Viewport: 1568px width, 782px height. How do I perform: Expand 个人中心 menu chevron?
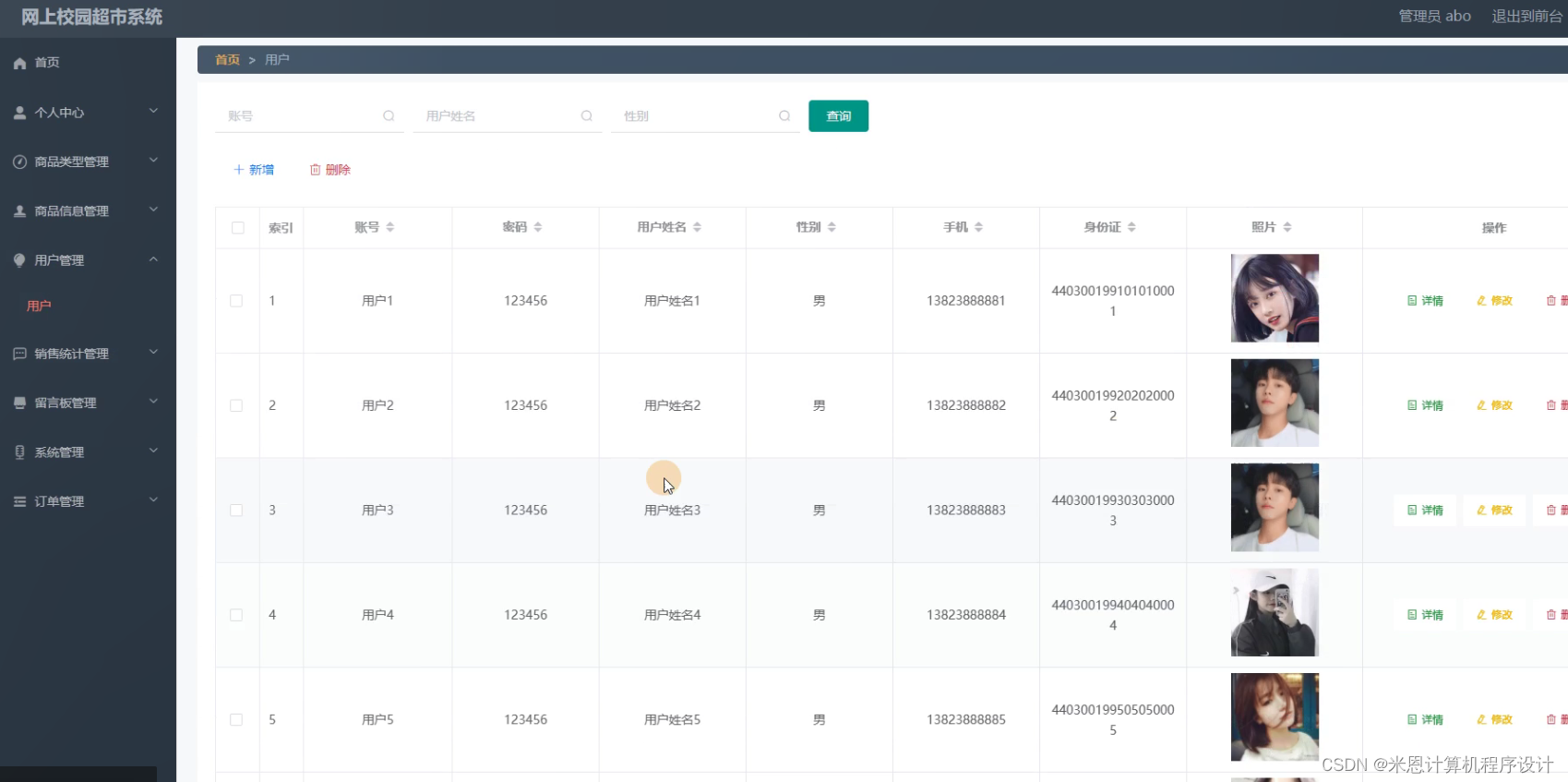click(x=154, y=111)
